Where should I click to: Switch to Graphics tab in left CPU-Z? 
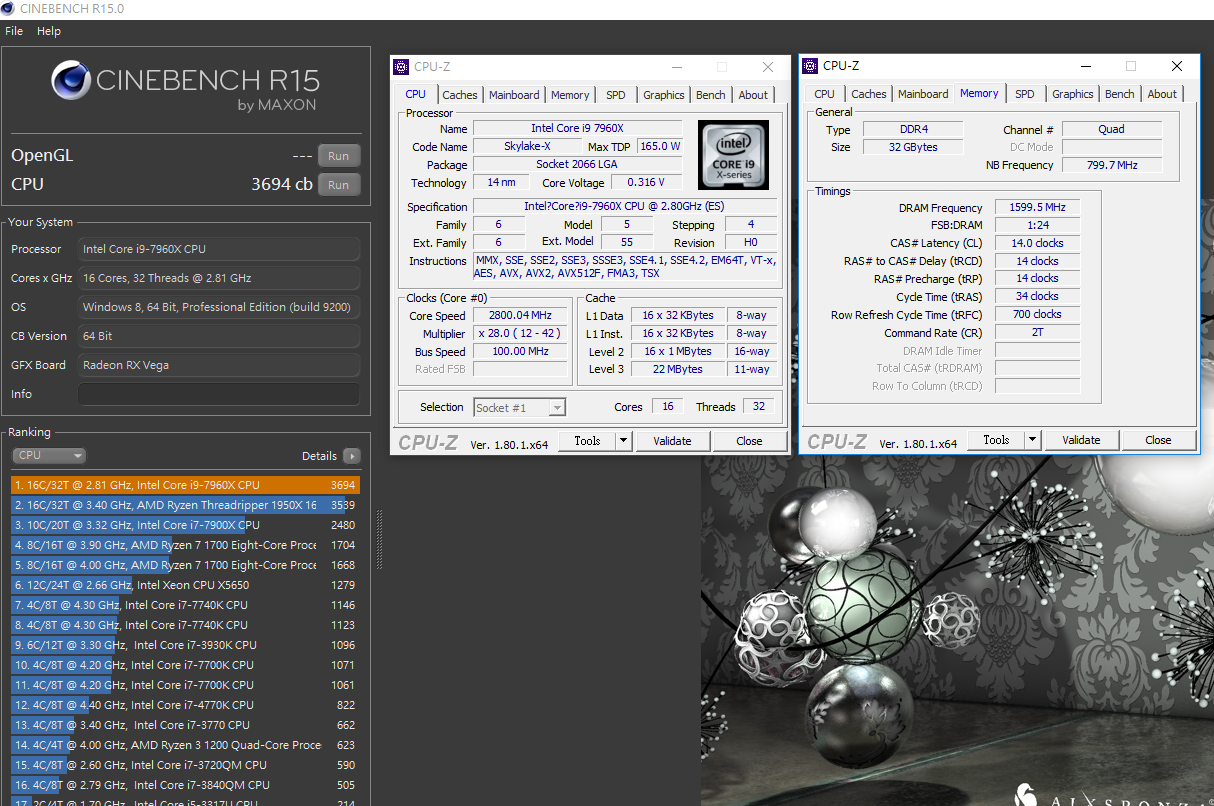[664, 95]
